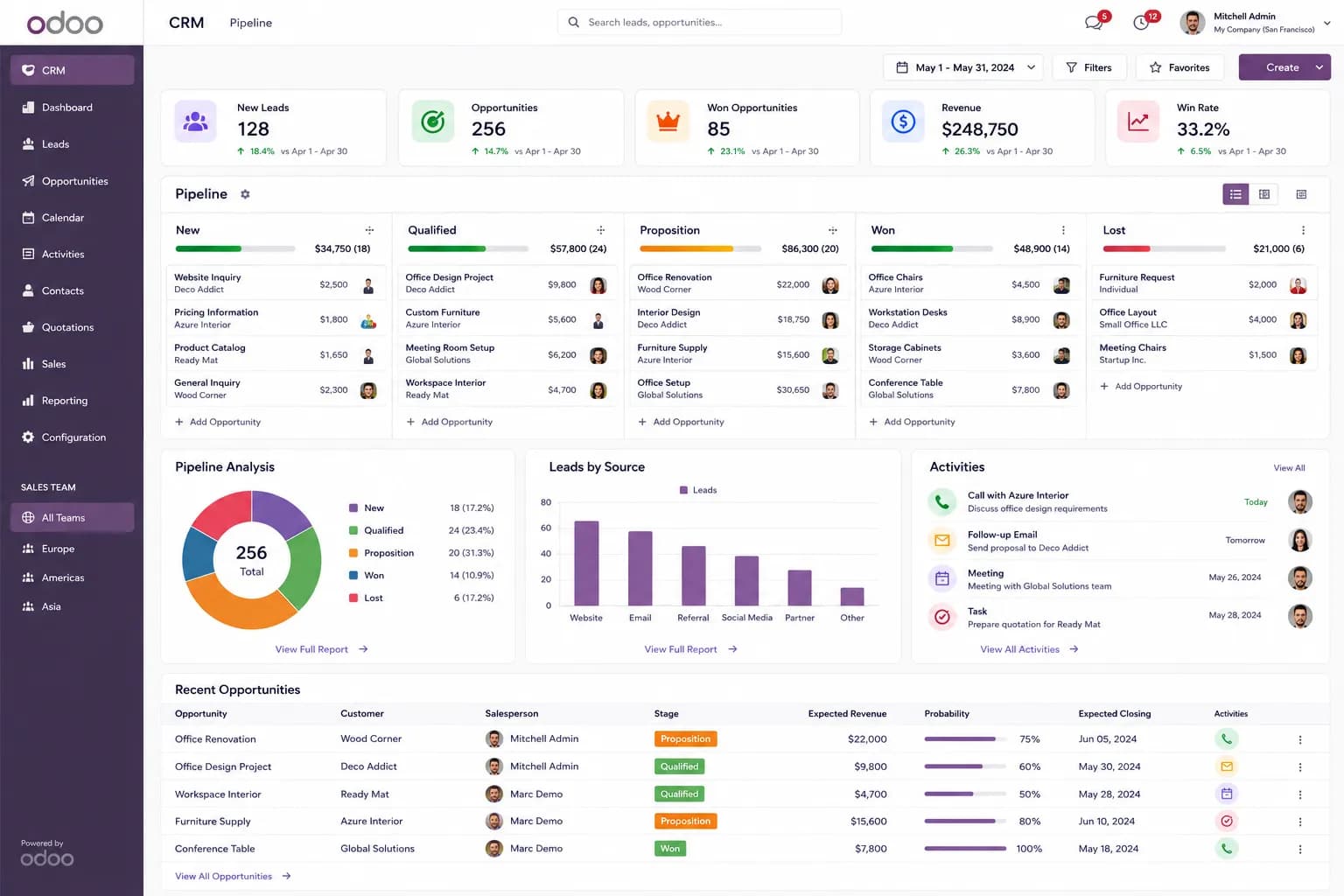Click the phone activity icon in Office Renovation row
The image size is (1344, 896).
point(1227,739)
